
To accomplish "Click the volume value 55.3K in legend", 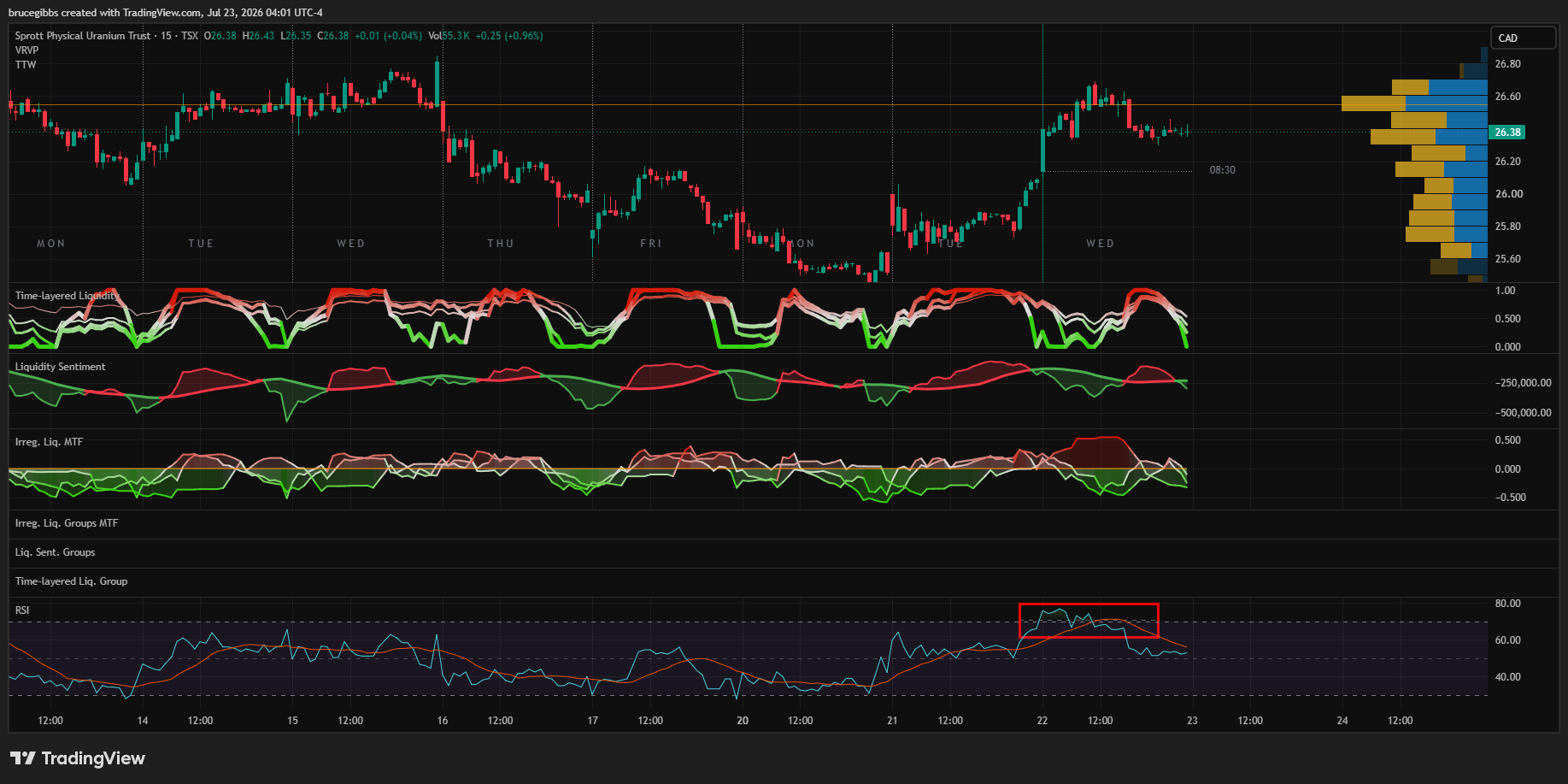I will (456, 36).
